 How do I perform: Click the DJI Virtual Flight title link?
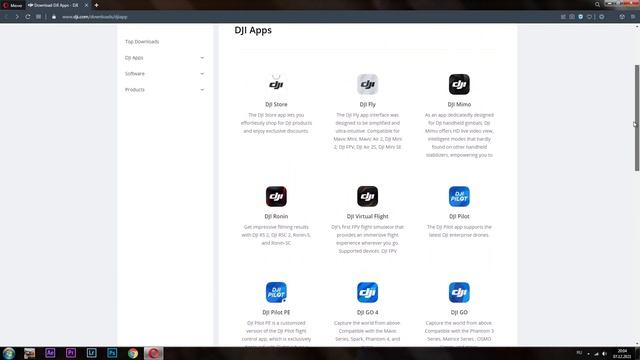(368, 216)
